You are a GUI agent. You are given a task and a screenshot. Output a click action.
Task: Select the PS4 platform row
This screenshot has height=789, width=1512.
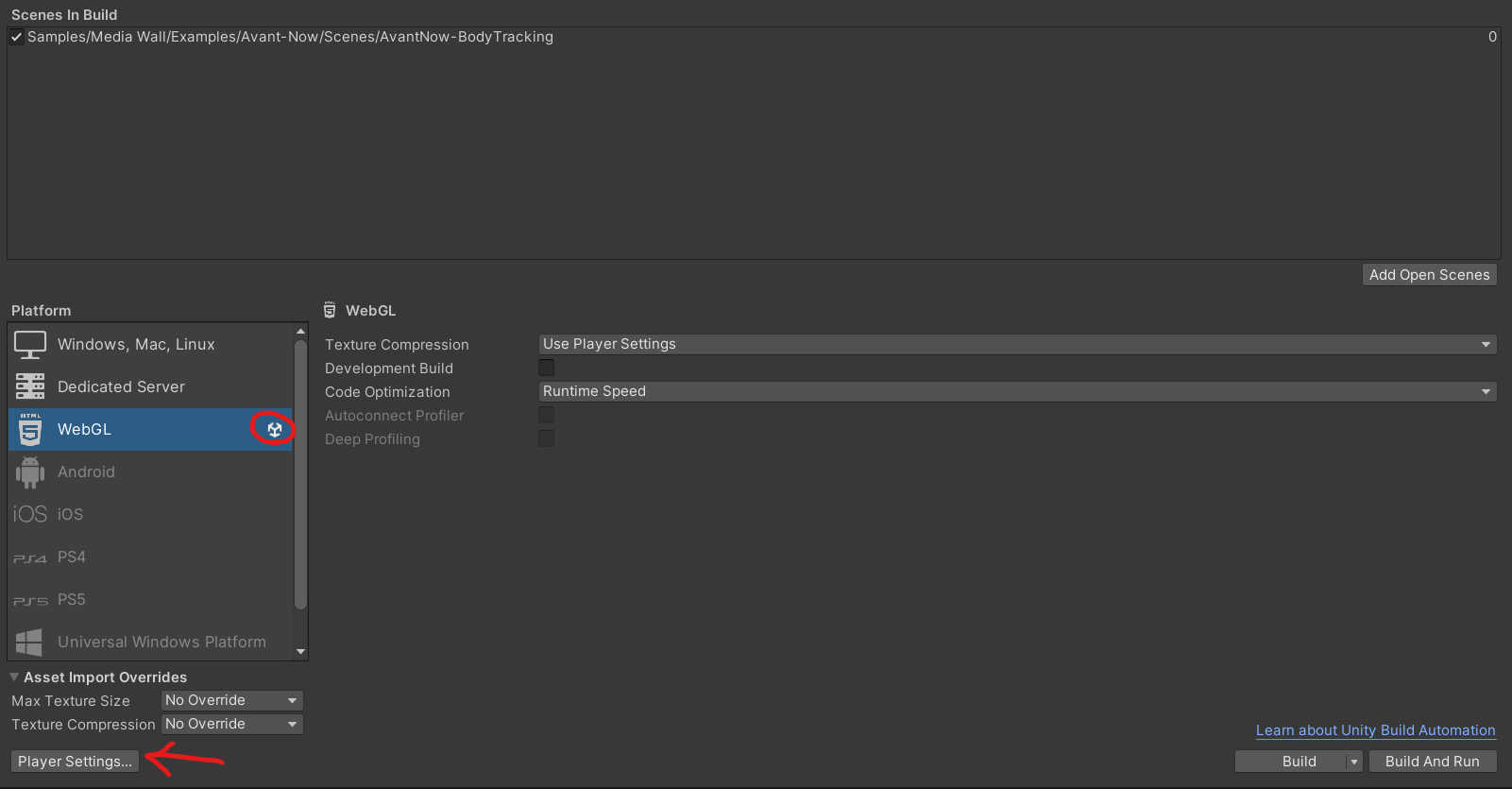(x=151, y=557)
